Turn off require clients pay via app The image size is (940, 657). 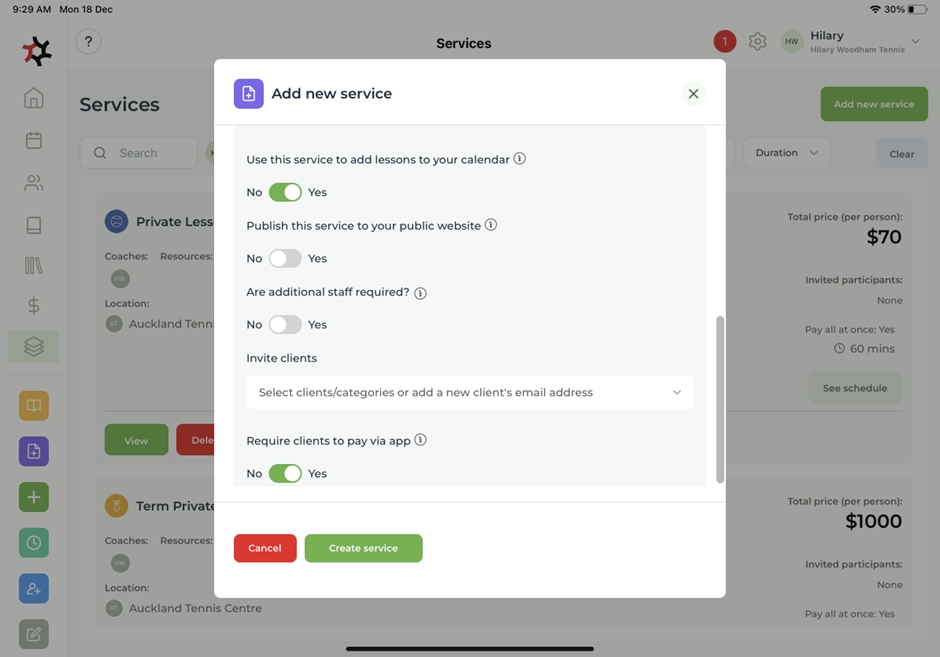[x=285, y=473]
